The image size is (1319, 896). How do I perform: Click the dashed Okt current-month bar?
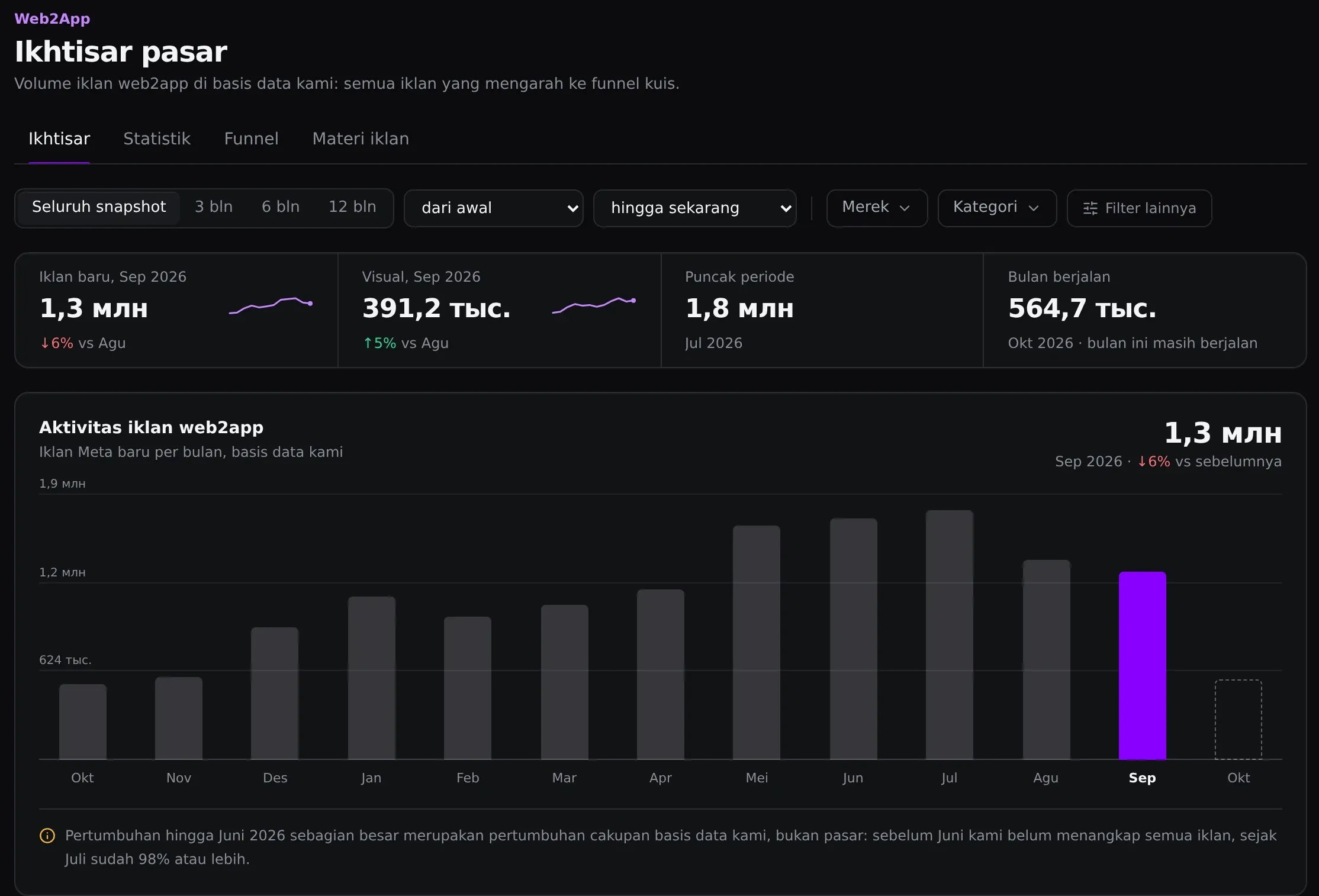coord(1238,720)
